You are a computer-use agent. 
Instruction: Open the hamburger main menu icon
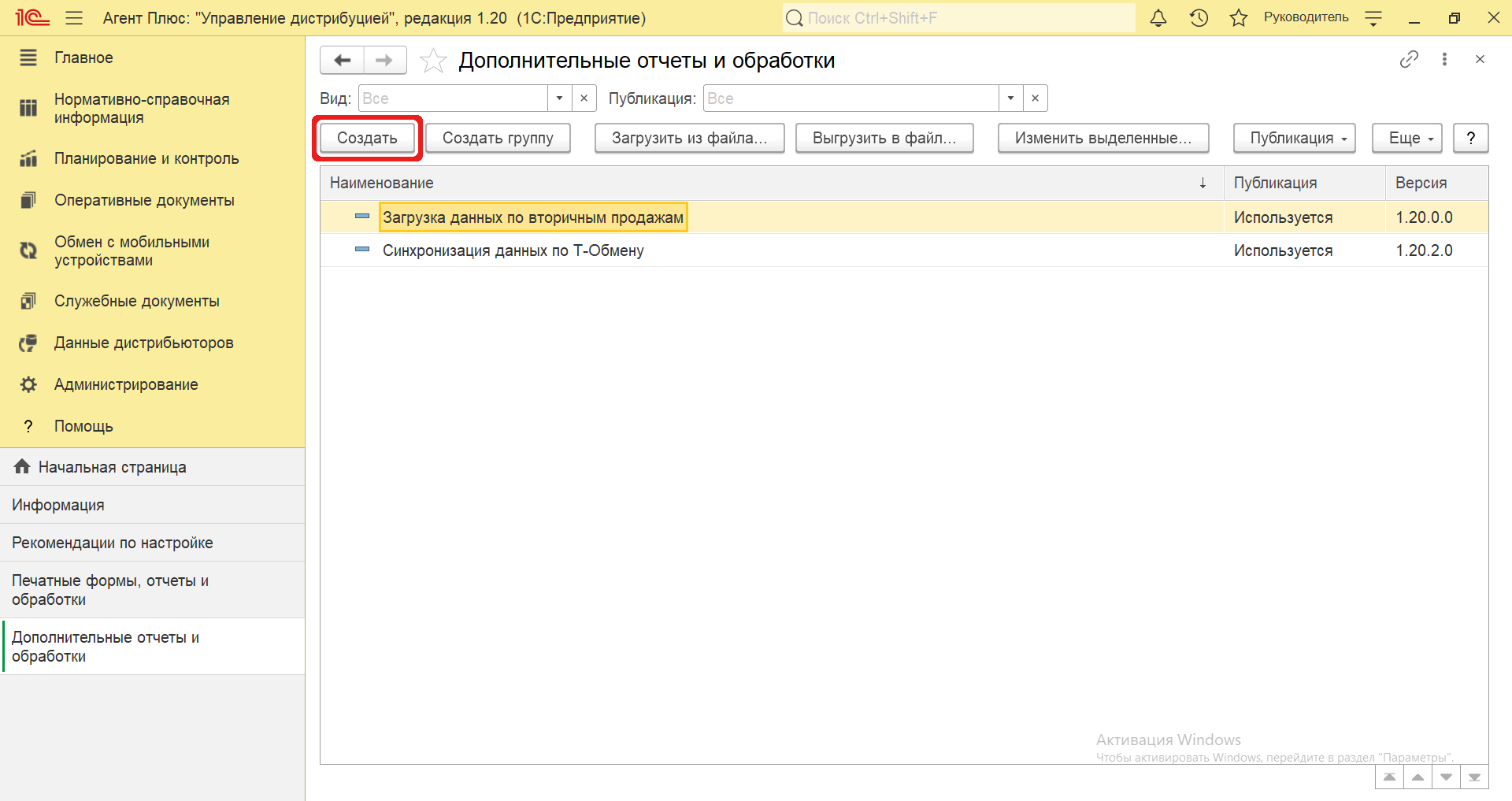74,18
